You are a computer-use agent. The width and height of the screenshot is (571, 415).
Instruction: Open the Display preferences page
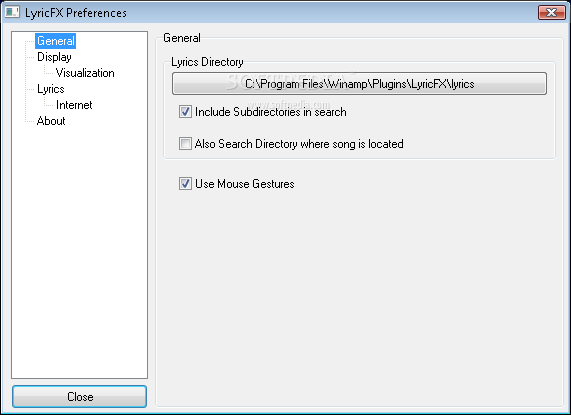(54, 57)
